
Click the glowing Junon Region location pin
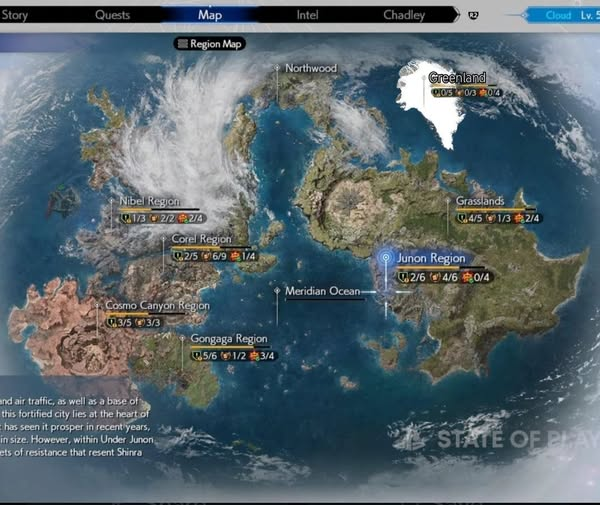tap(385, 258)
